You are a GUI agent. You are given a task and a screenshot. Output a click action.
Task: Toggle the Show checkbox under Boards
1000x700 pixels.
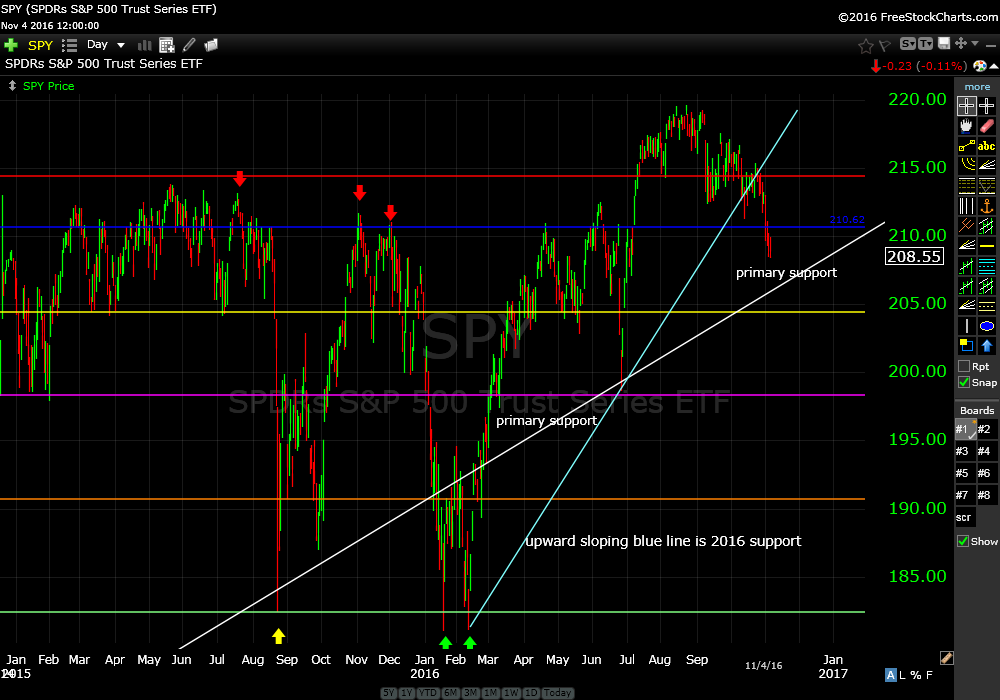(x=964, y=541)
